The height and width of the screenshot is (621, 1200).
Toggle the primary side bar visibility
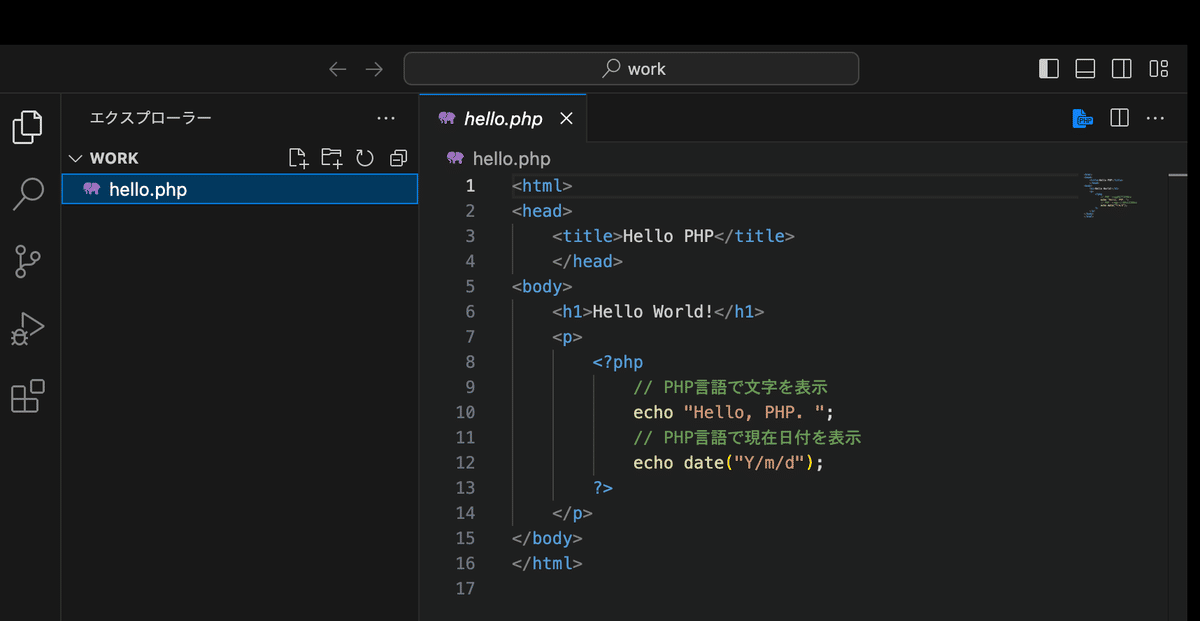click(1049, 69)
